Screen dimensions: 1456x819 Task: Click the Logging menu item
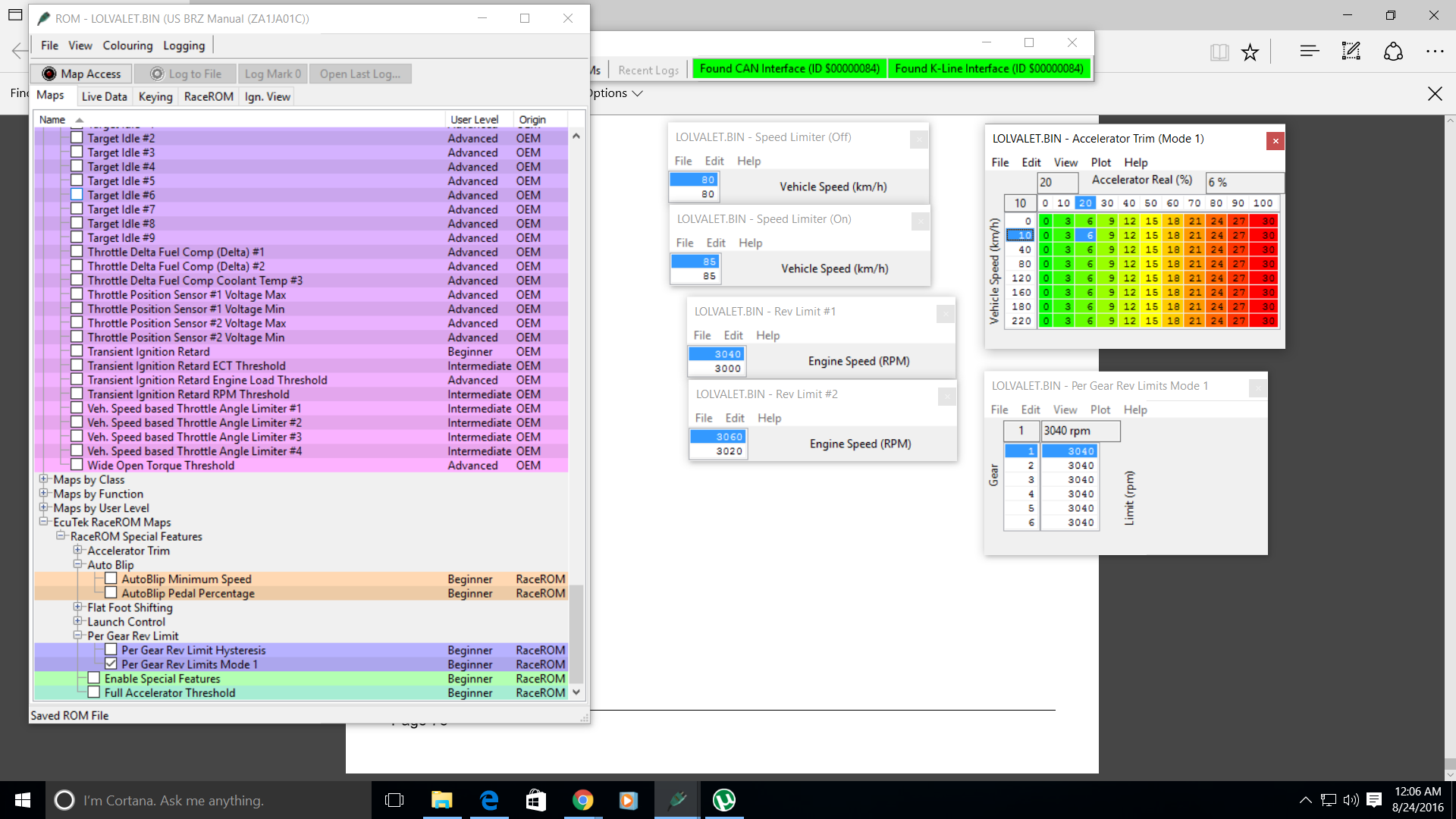[x=184, y=45]
